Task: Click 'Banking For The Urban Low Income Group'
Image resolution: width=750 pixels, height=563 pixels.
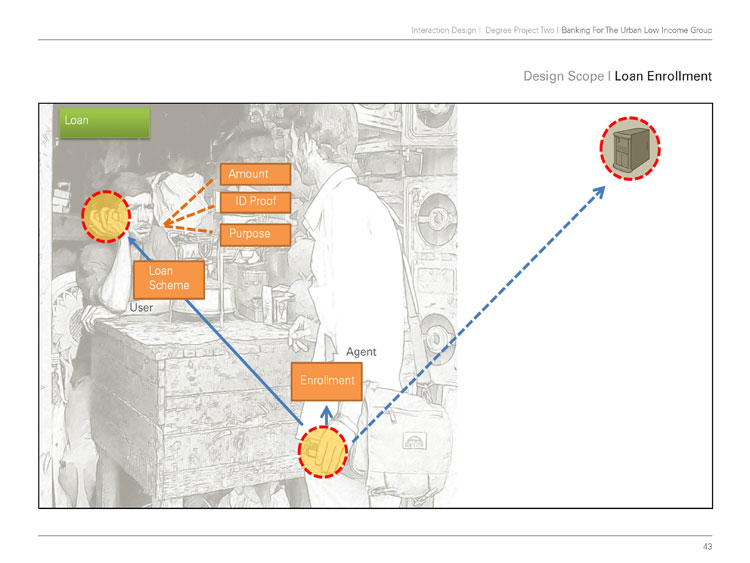Action: coord(637,30)
